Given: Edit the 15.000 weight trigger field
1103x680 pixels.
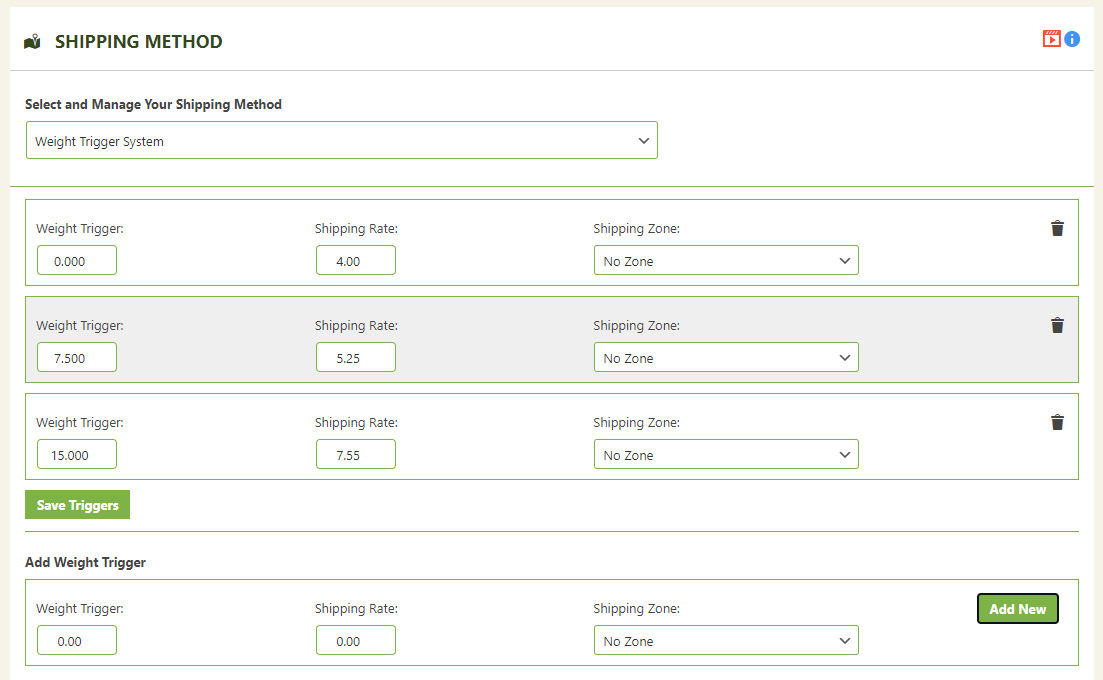Looking at the screenshot, I should click(x=77, y=455).
